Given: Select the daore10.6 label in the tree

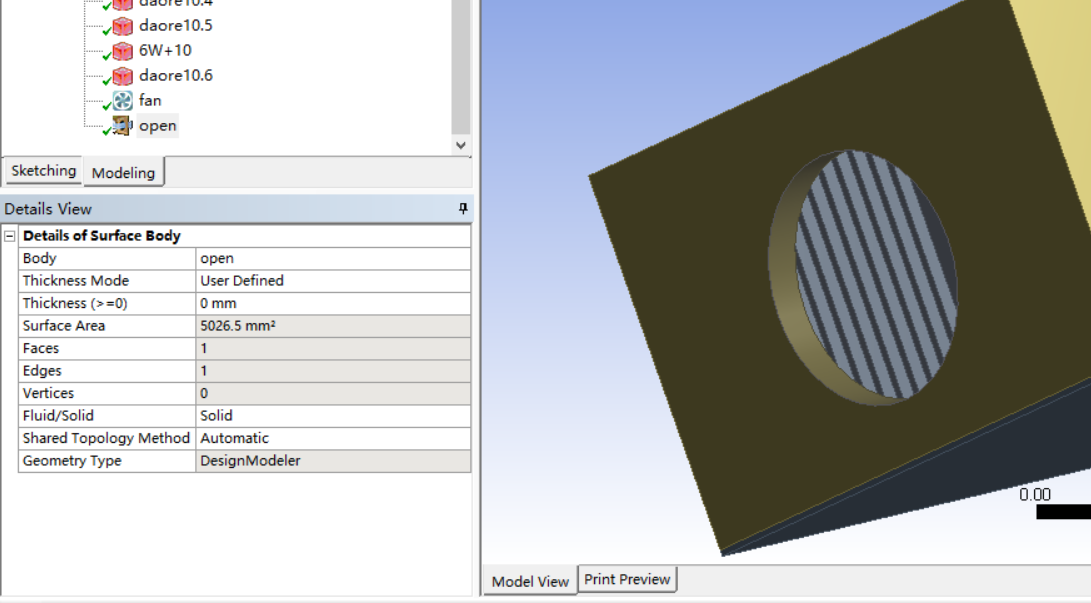Looking at the screenshot, I should point(175,75).
